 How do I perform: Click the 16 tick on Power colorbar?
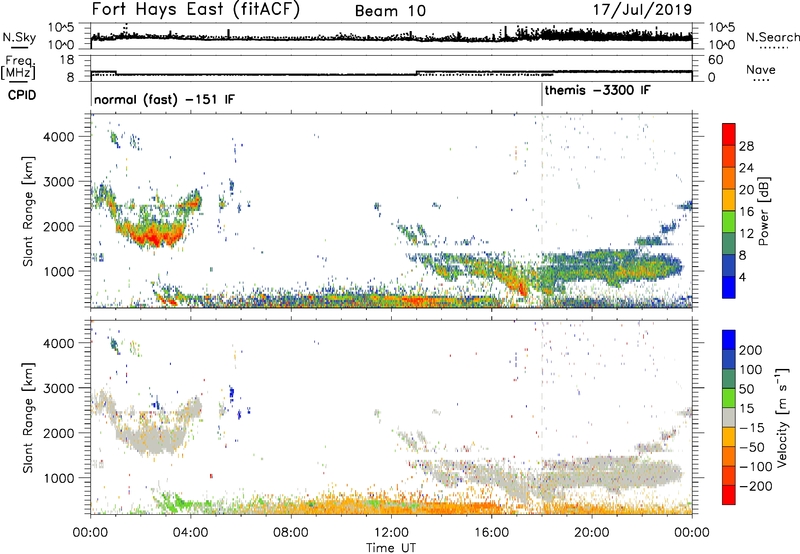(x=746, y=212)
